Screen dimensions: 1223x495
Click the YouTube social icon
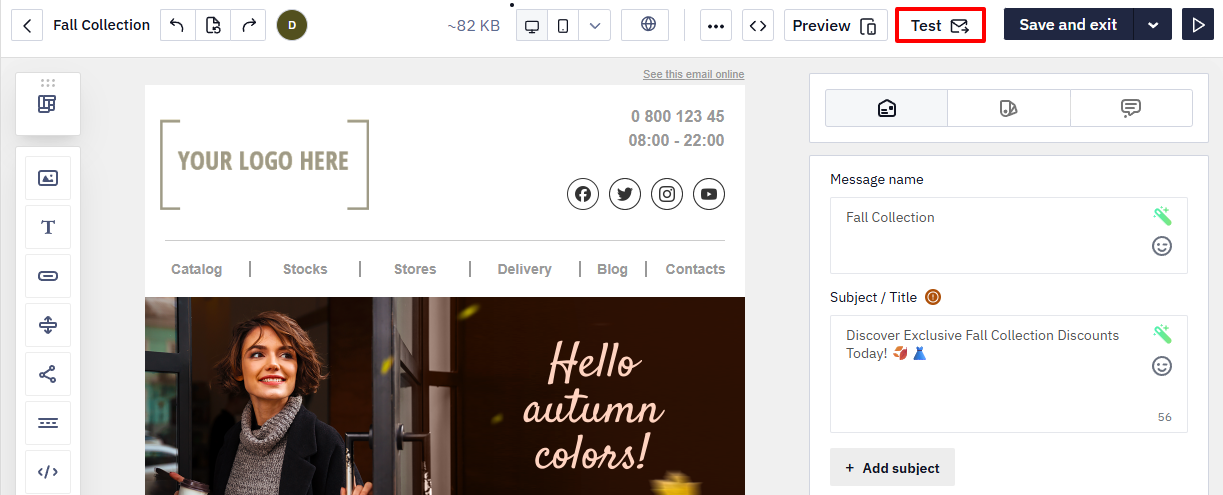709,194
